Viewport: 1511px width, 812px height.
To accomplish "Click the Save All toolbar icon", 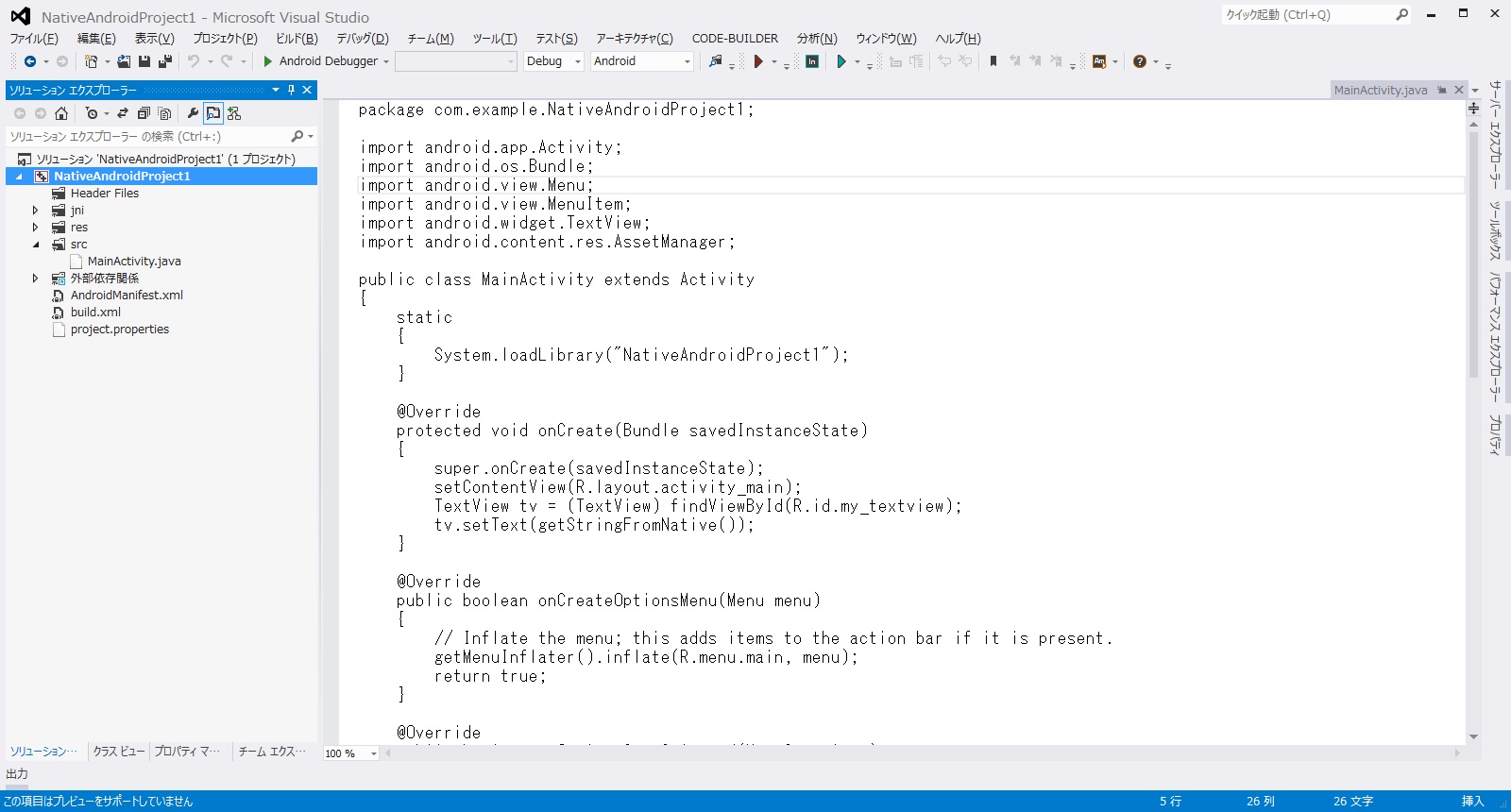I will point(165,61).
